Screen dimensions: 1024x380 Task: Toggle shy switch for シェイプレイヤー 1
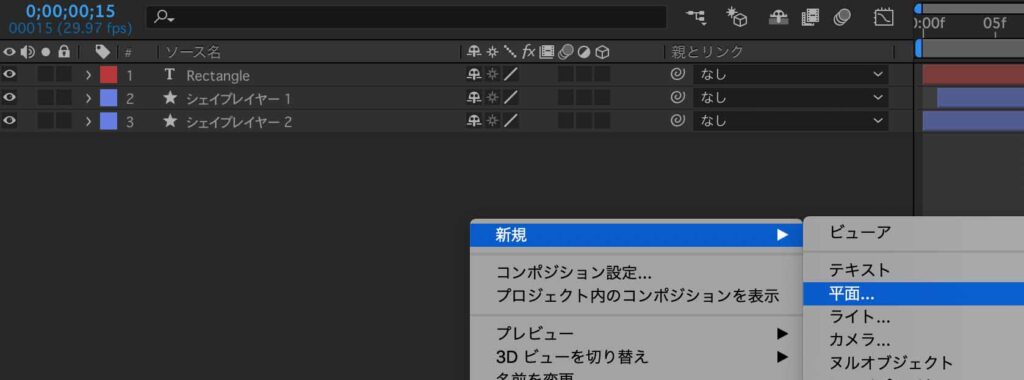[x=473, y=98]
